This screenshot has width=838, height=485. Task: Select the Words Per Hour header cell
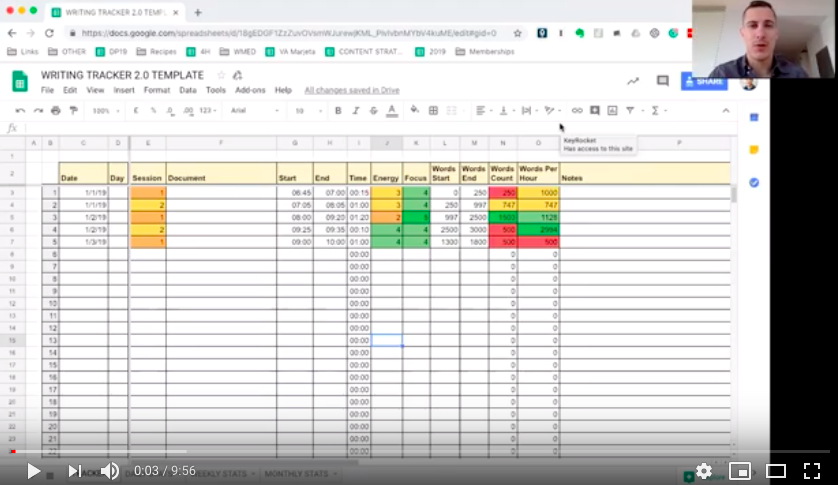(538, 173)
